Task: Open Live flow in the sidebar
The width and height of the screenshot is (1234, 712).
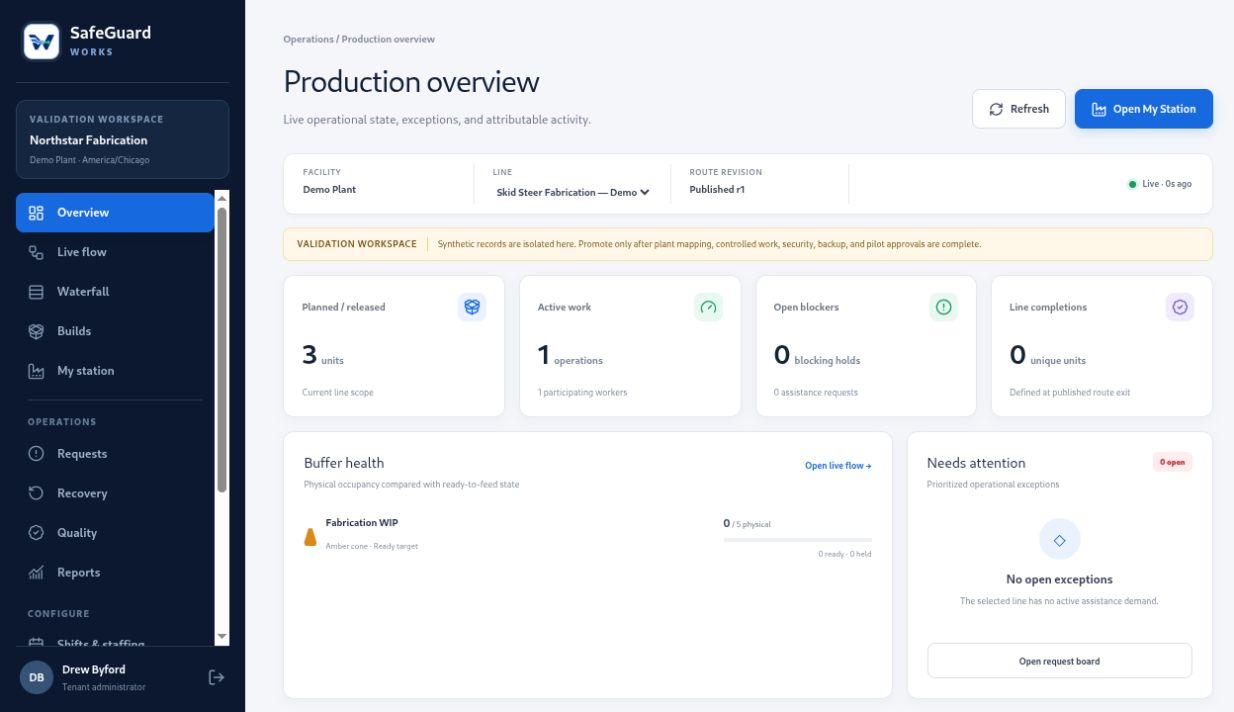Action: coord(115,252)
